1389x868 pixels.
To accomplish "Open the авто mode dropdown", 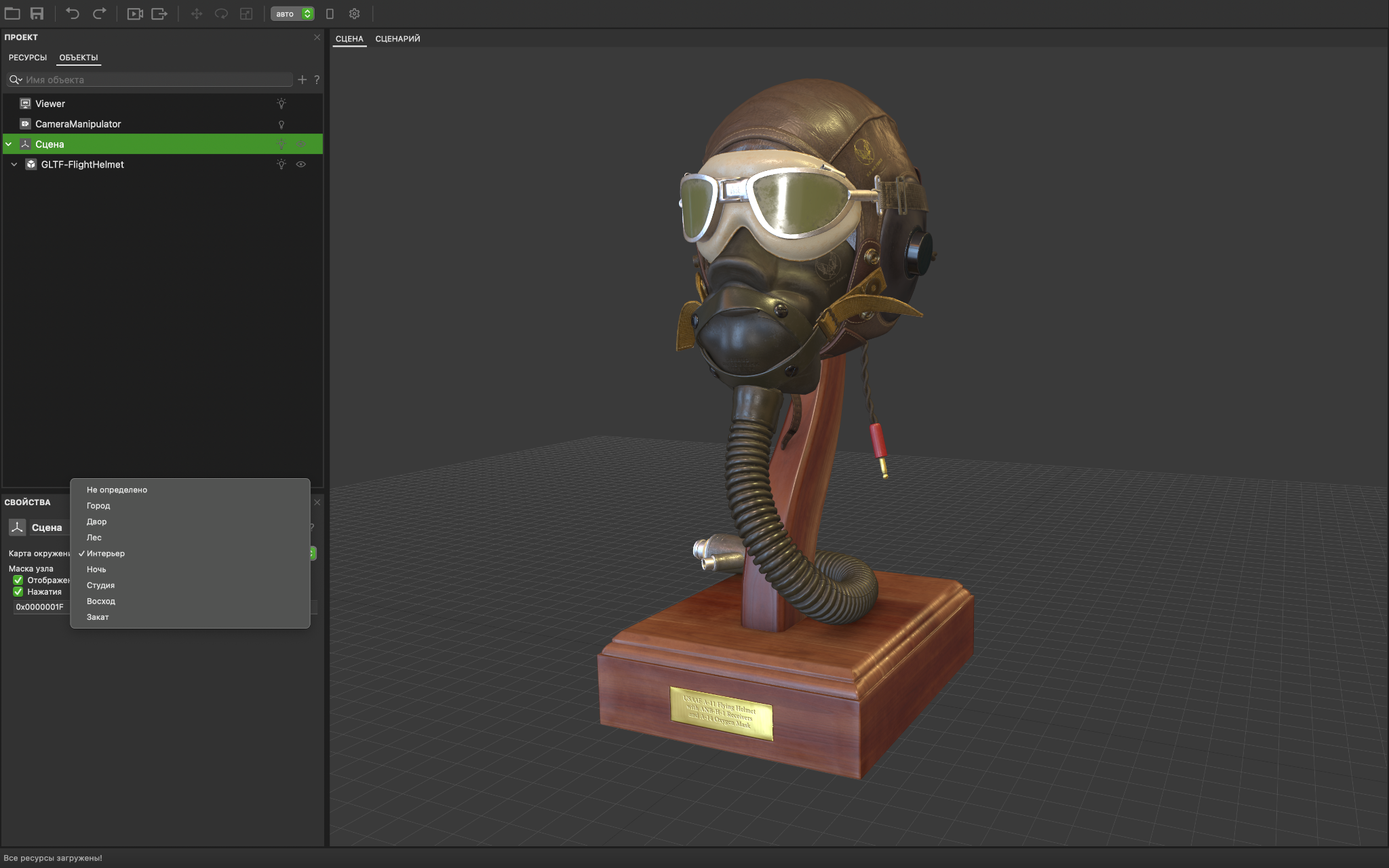I will click(292, 14).
